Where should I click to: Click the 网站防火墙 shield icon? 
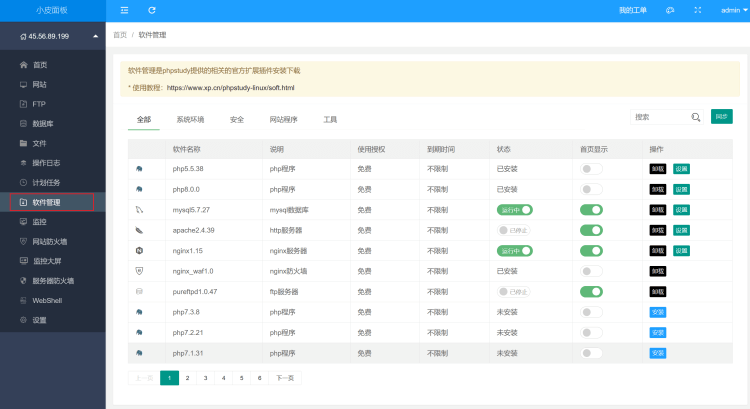[x=23, y=241]
